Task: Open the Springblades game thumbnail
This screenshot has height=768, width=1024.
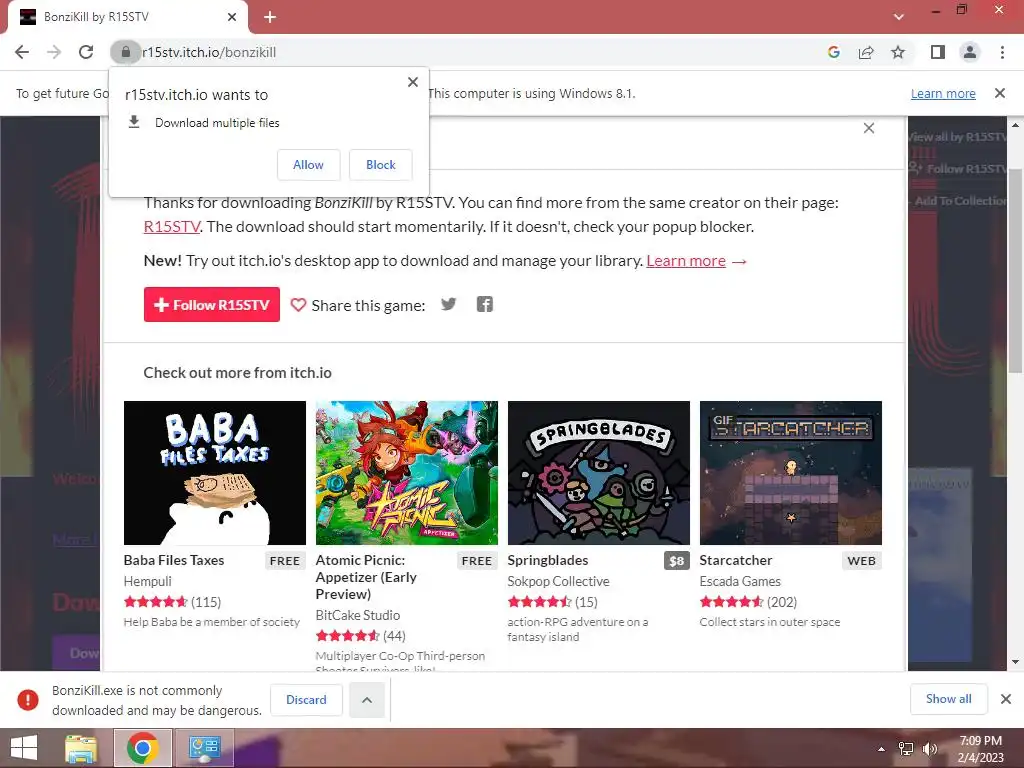Action: click(599, 473)
